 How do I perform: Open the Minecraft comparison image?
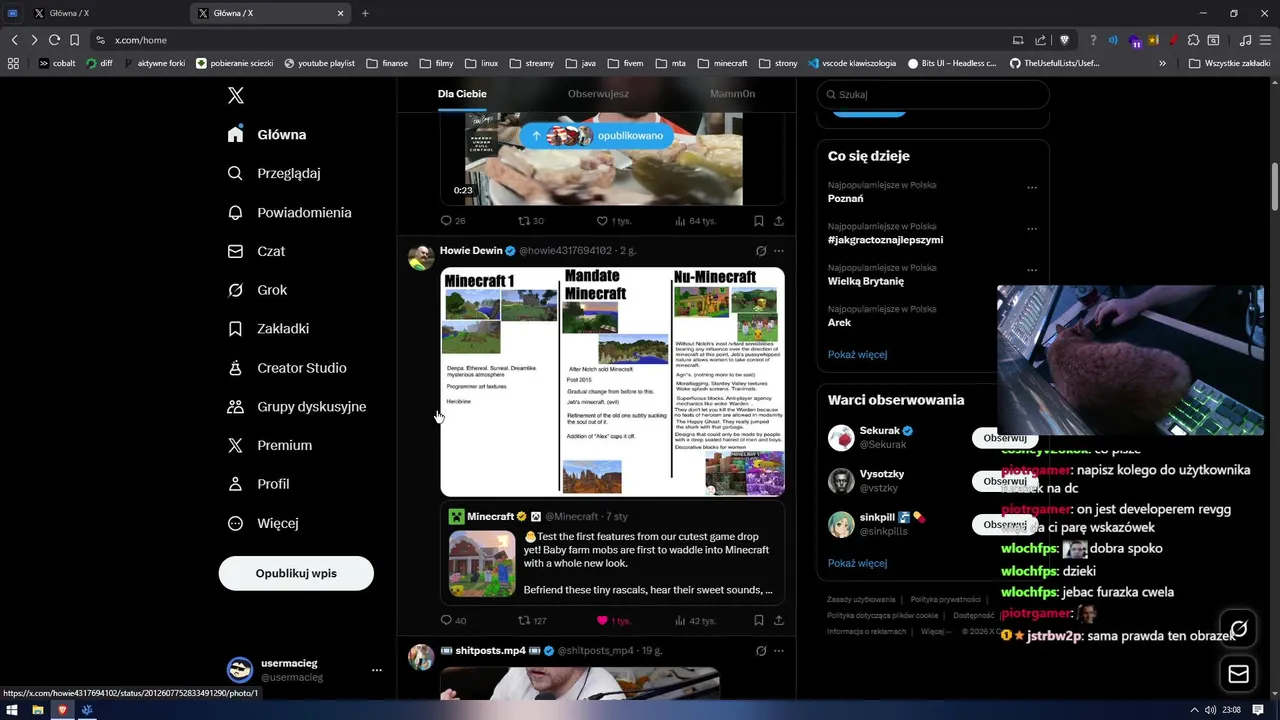(x=612, y=381)
